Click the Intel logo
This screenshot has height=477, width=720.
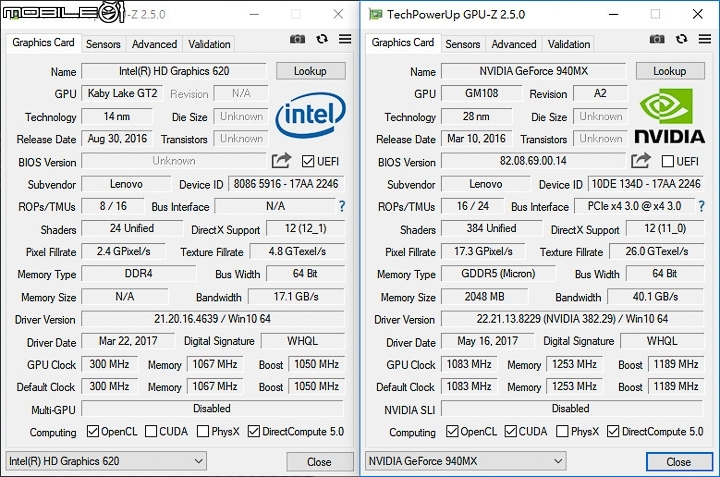(310, 115)
